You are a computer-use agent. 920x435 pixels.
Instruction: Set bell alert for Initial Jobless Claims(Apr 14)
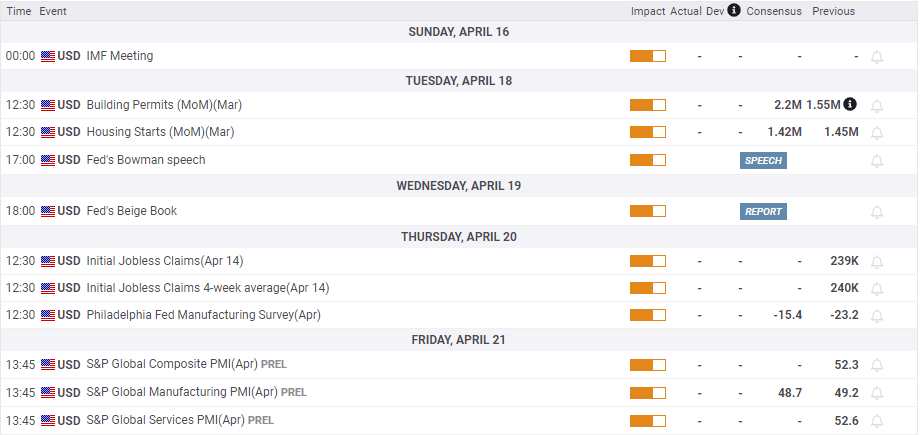[x=877, y=261]
